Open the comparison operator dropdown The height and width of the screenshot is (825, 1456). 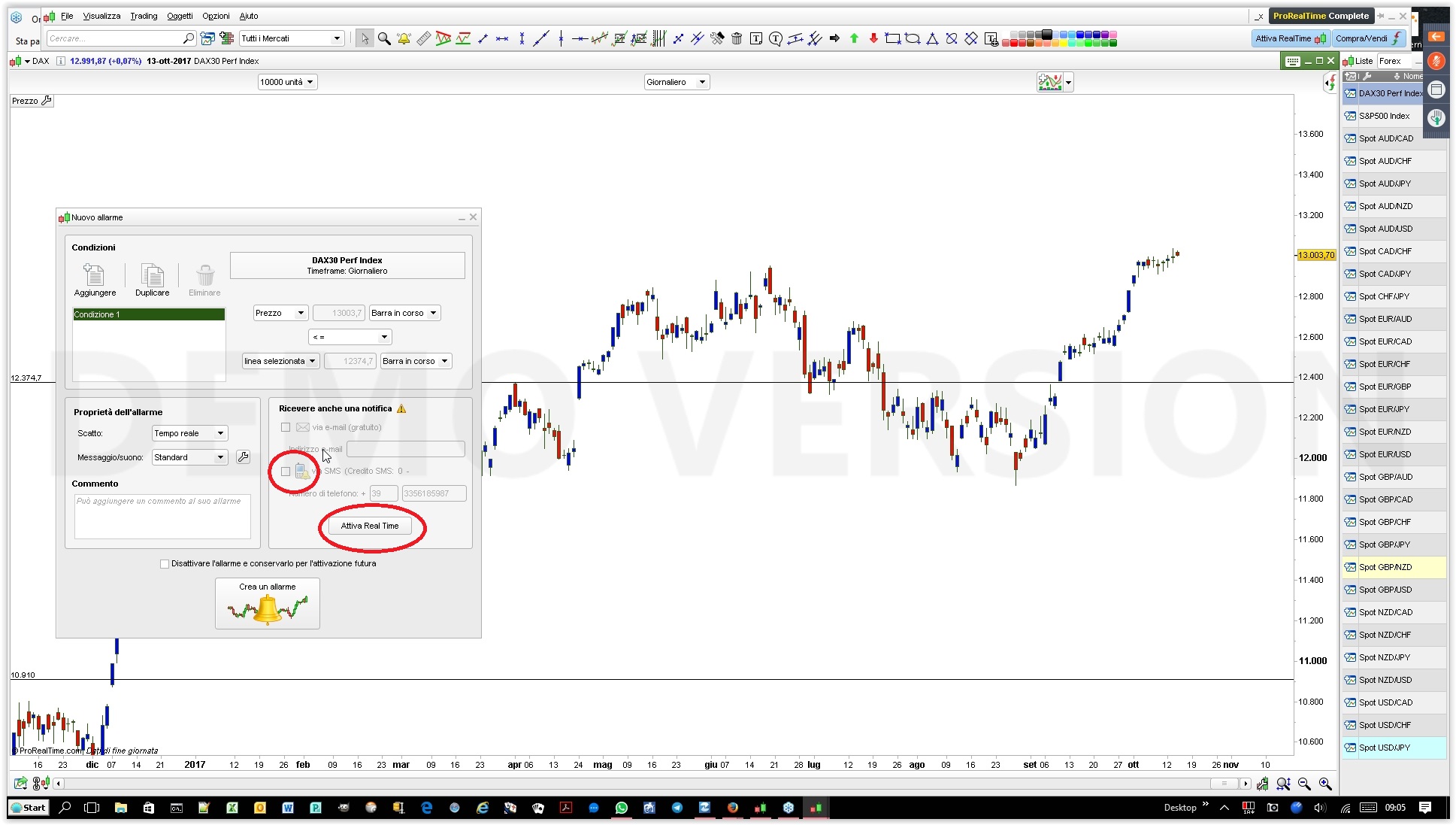click(x=350, y=337)
